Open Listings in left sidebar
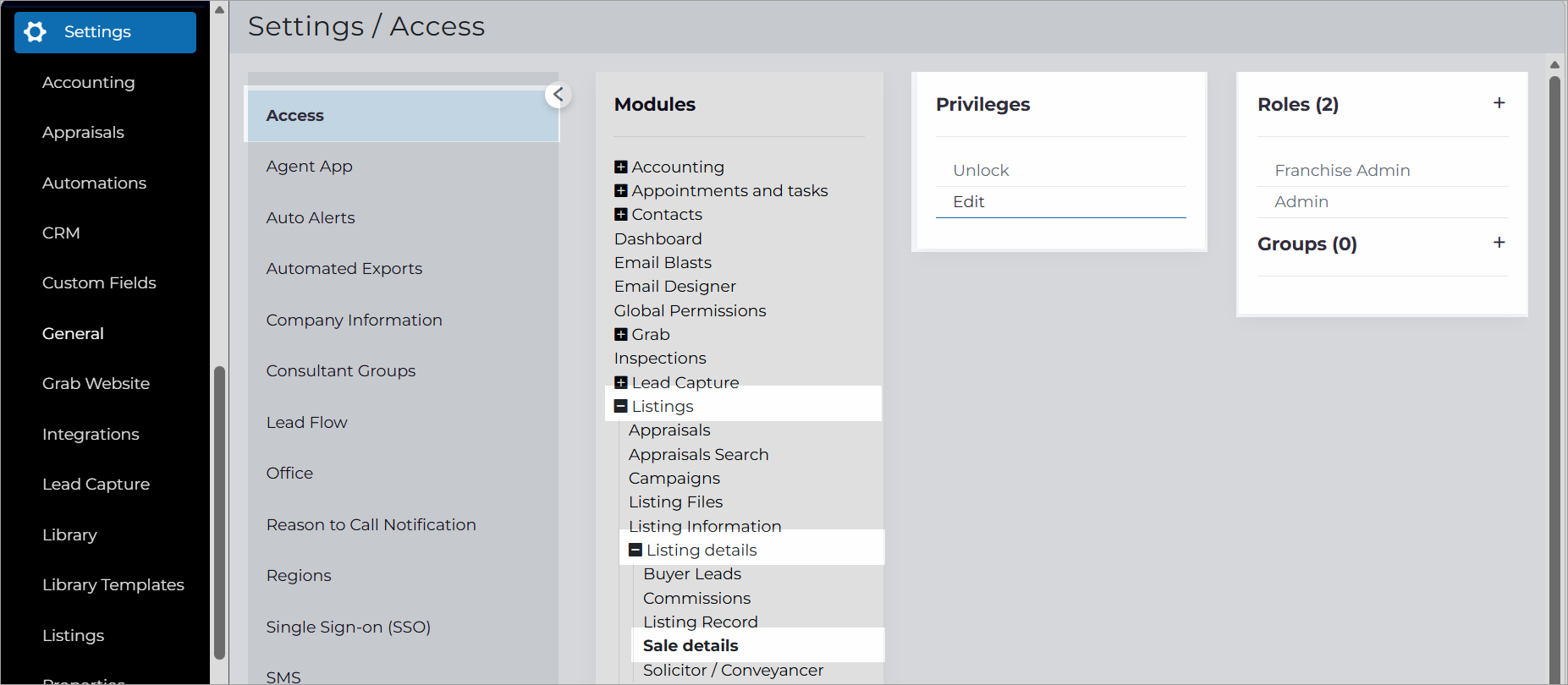1568x685 pixels. 73,635
